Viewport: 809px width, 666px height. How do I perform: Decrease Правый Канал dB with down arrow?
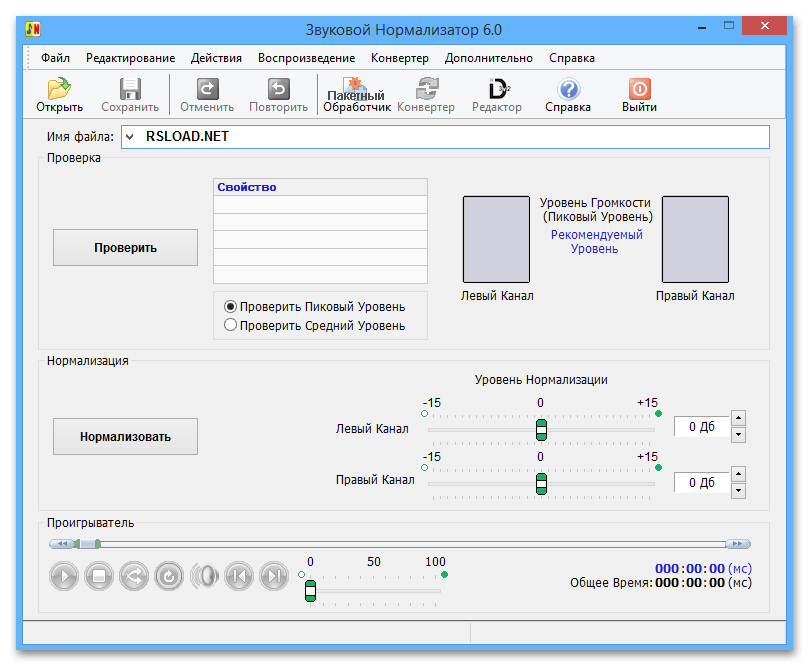click(738, 490)
